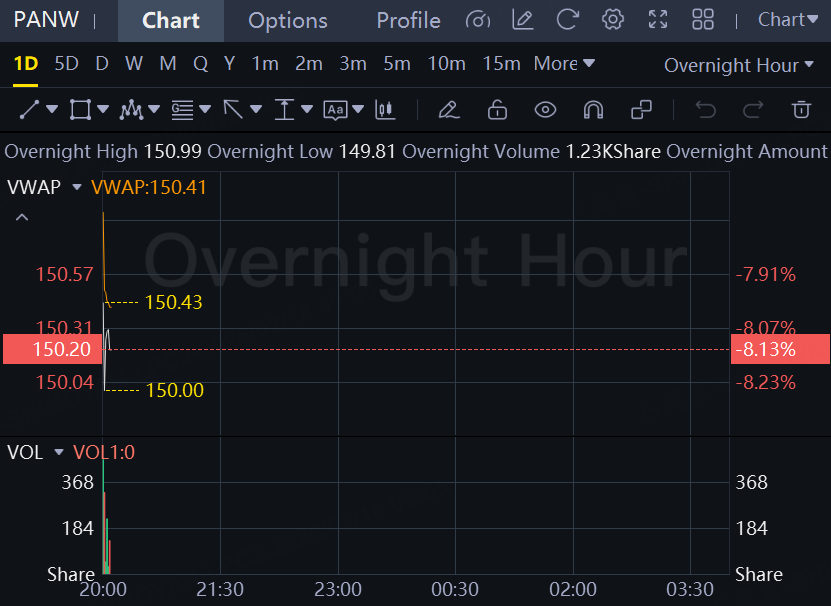Switch to the 15m interval
The height and width of the screenshot is (606, 831).
[501, 64]
